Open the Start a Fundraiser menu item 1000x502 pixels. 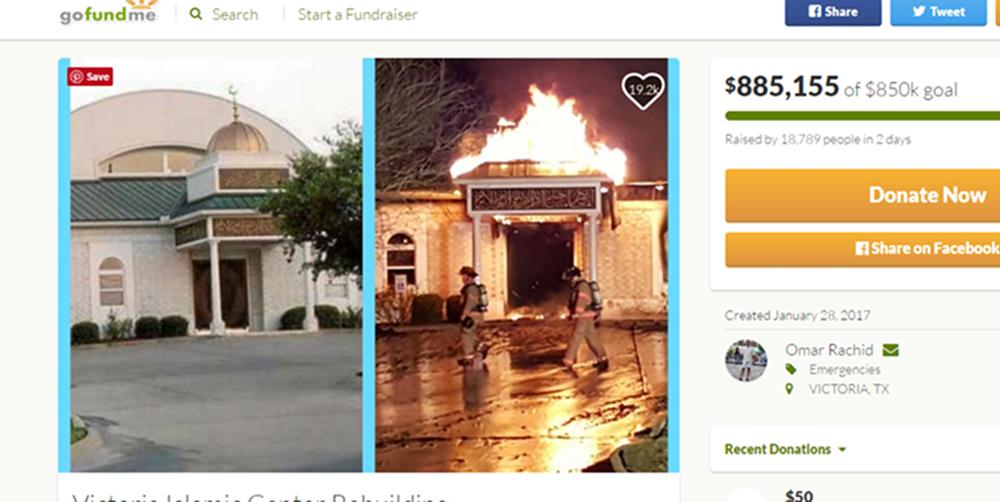pyautogui.click(x=357, y=14)
